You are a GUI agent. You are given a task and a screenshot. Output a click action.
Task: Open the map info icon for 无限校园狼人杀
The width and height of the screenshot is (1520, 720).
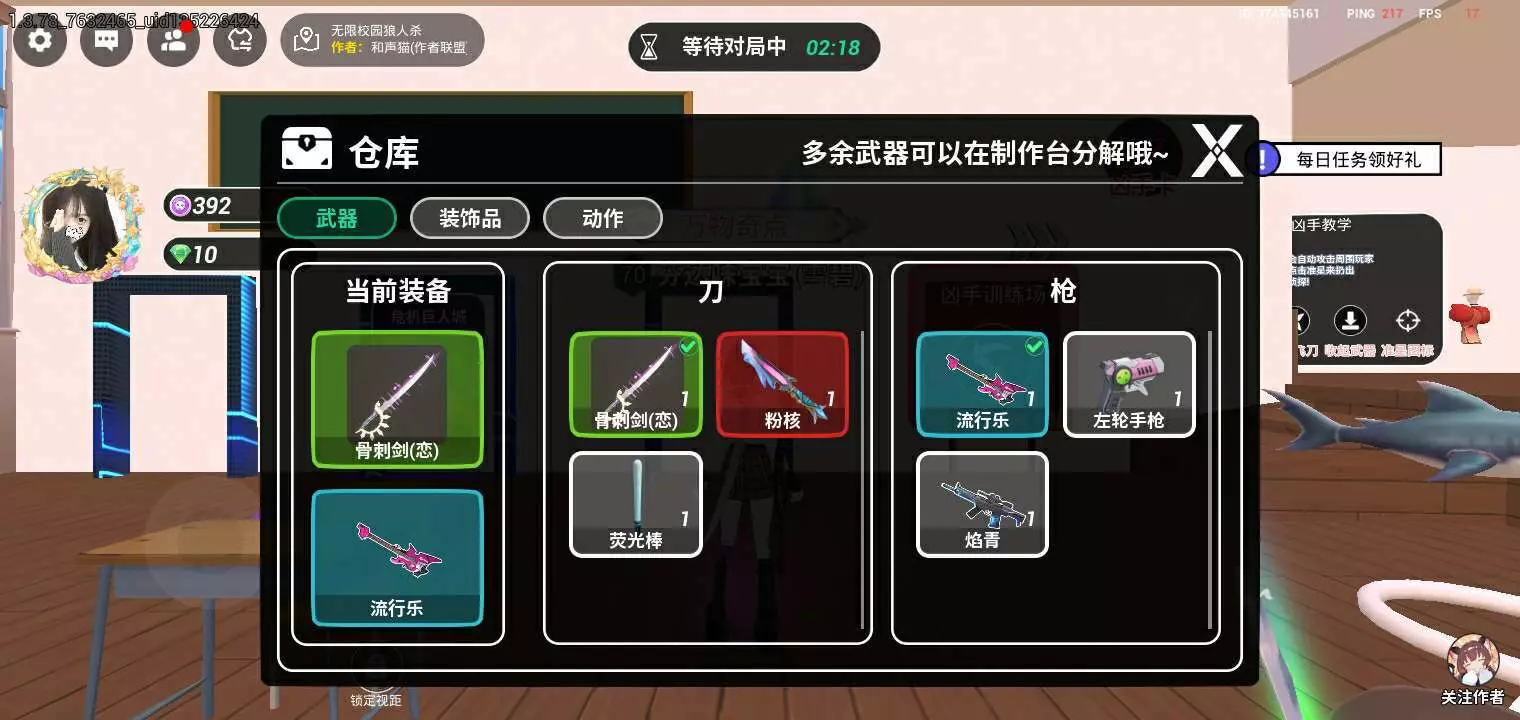(307, 40)
